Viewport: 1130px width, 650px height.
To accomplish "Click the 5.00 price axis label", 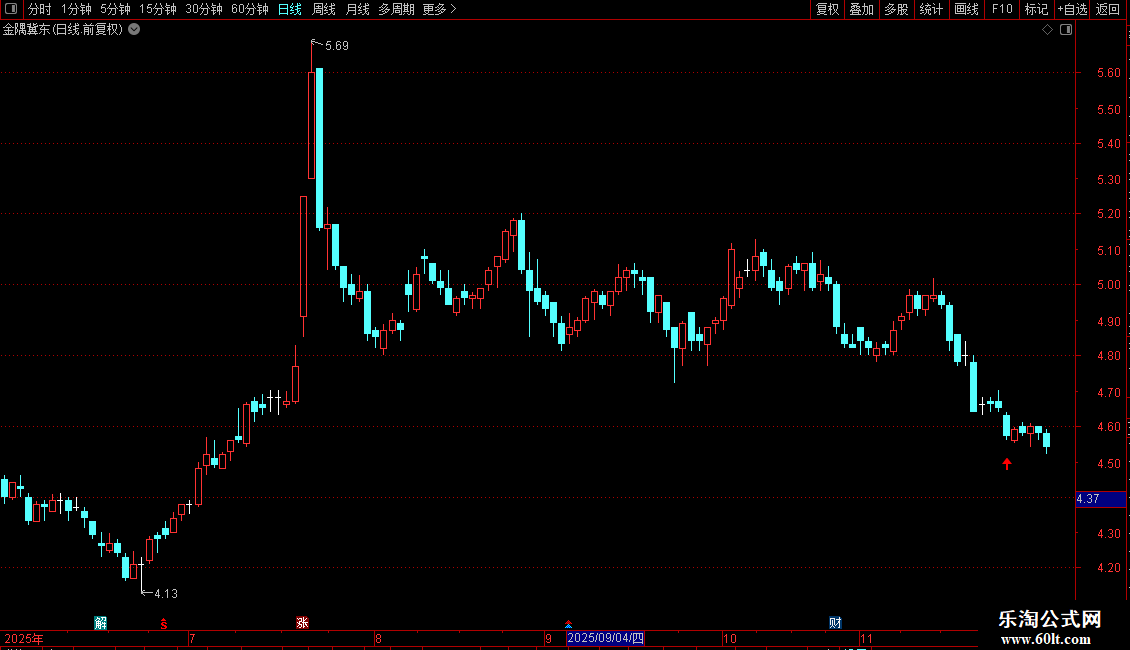I will [x=1108, y=285].
